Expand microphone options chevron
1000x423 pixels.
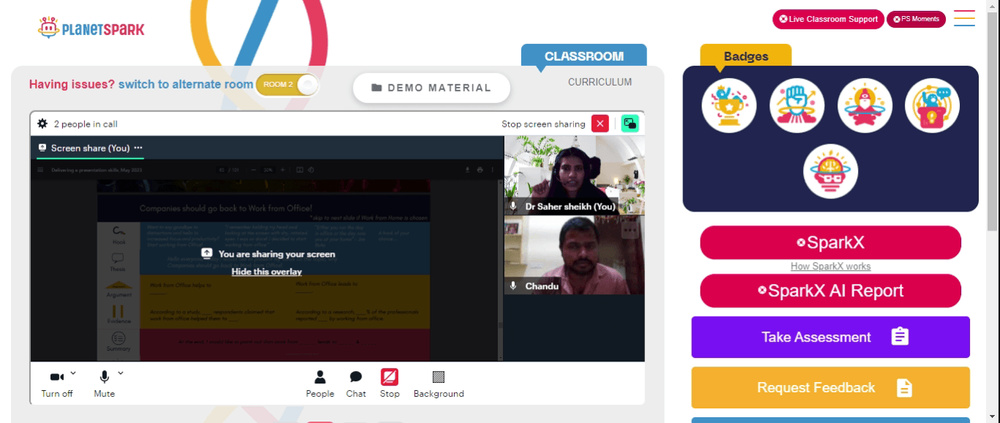(x=121, y=373)
